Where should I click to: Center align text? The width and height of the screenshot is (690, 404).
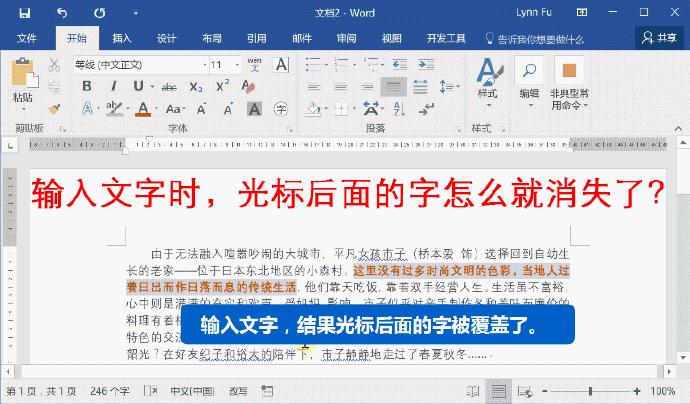coord(341,87)
